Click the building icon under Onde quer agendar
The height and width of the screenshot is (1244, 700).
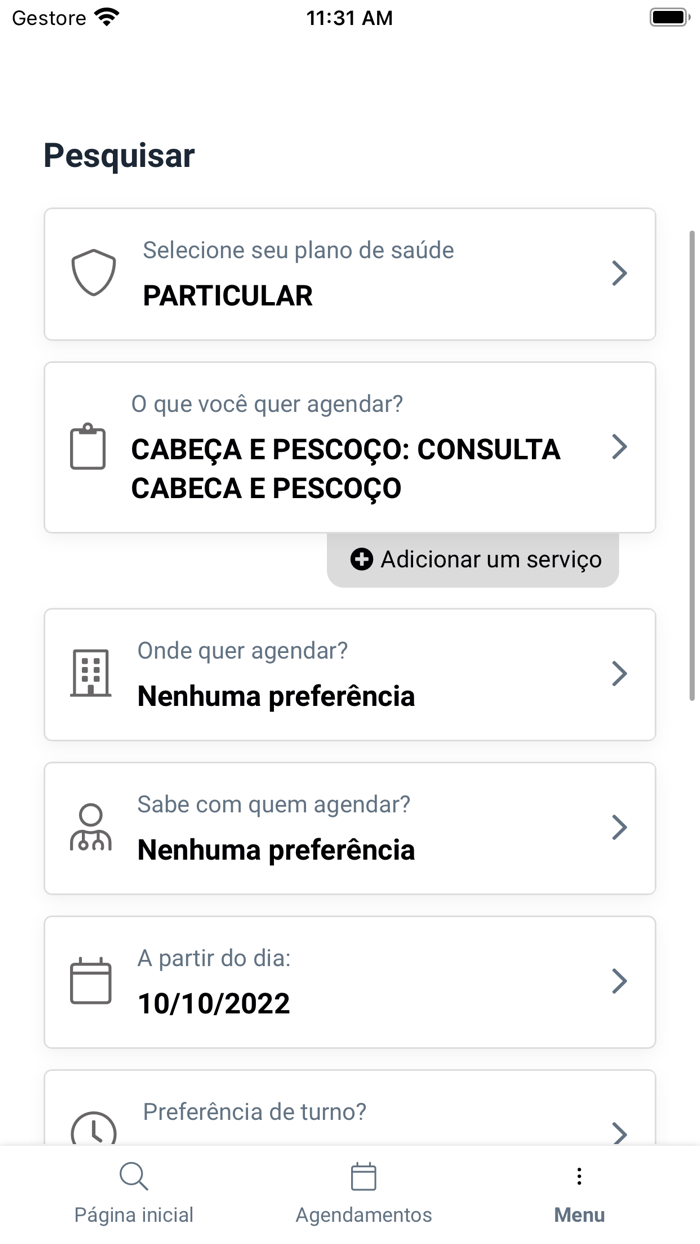pyautogui.click(x=90, y=672)
